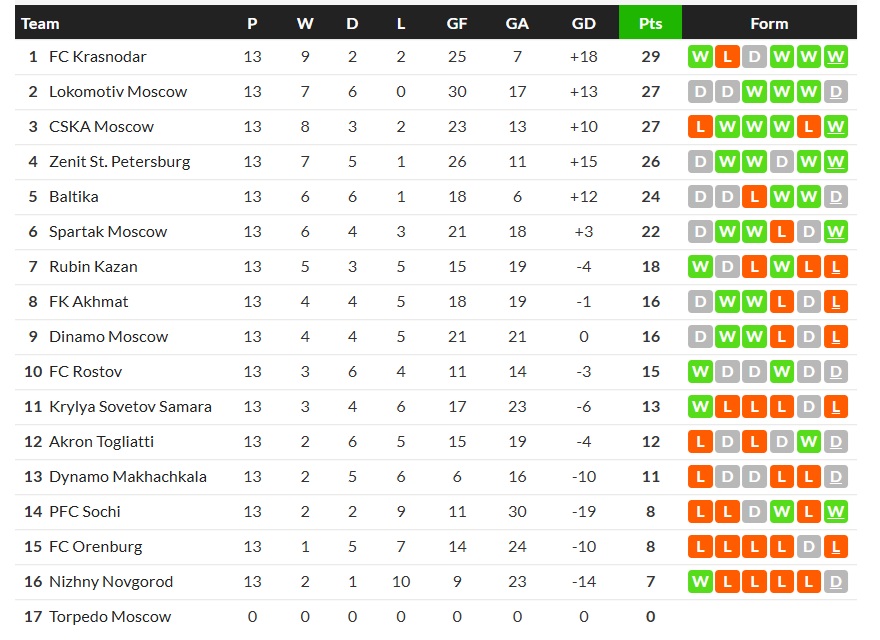Sort by the GD column header
This screenshot has width=880, height=640.
(583, 23)
